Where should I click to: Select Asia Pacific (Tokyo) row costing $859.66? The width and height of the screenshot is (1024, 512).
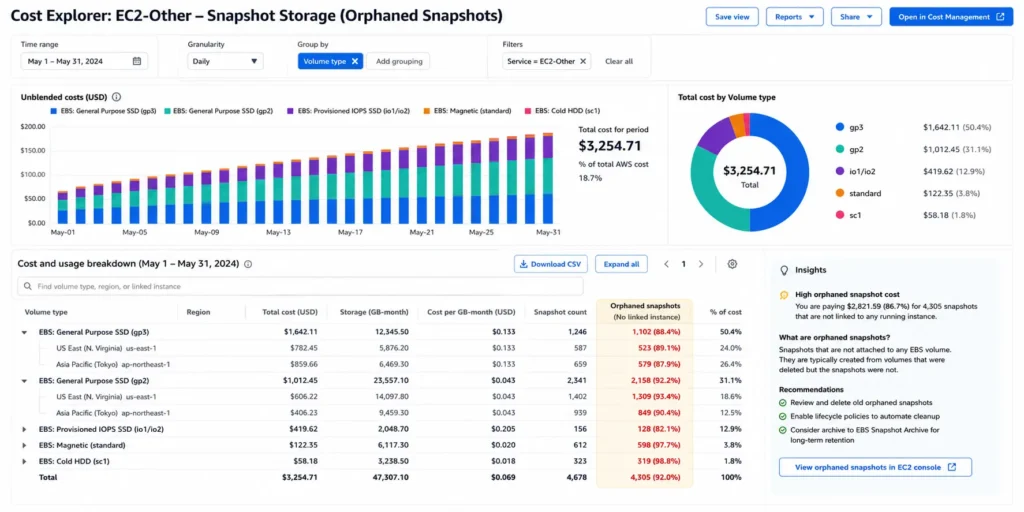[x=382, y=364]
